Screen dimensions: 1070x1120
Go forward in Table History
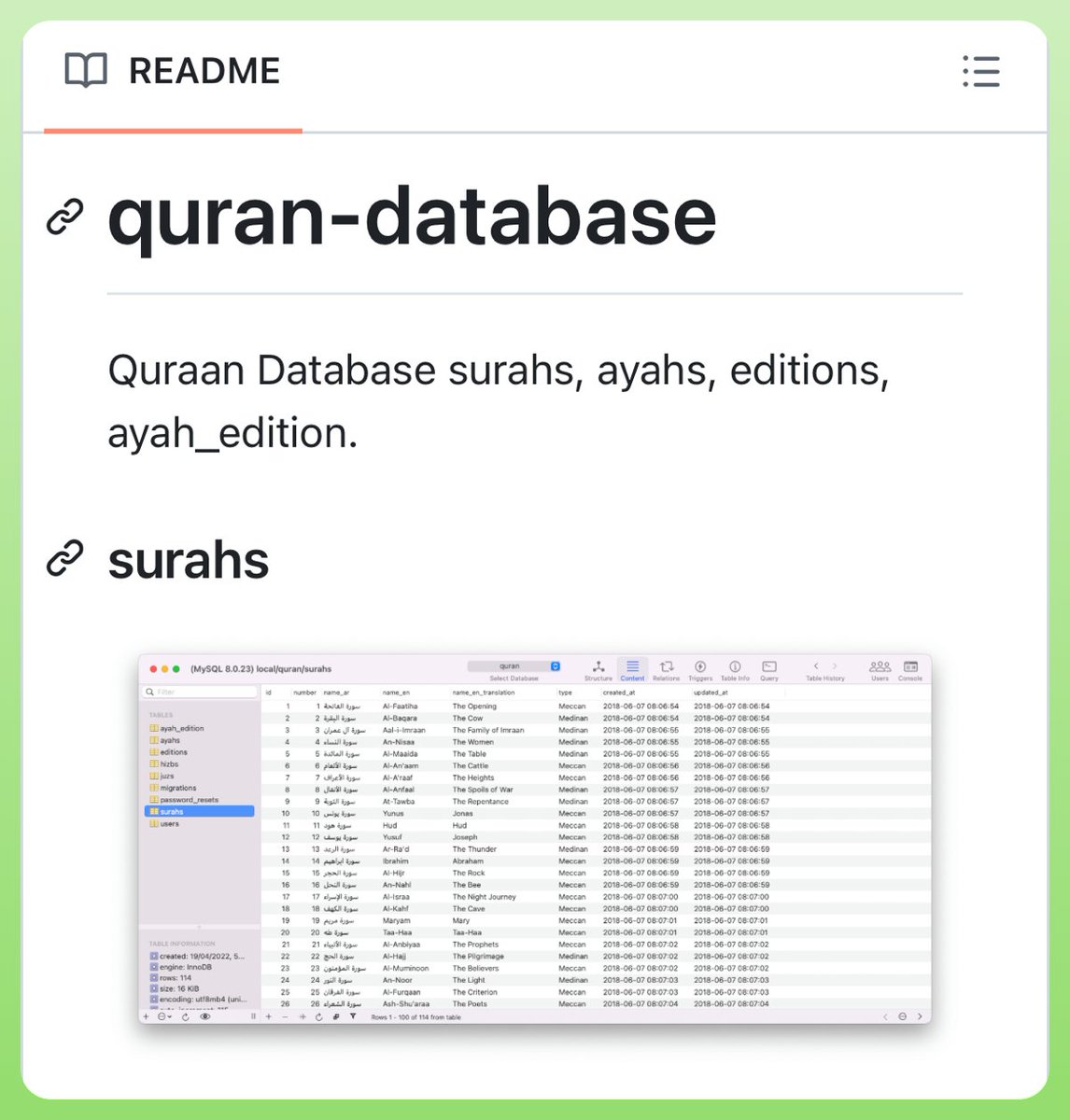click(x=835, y=666)
